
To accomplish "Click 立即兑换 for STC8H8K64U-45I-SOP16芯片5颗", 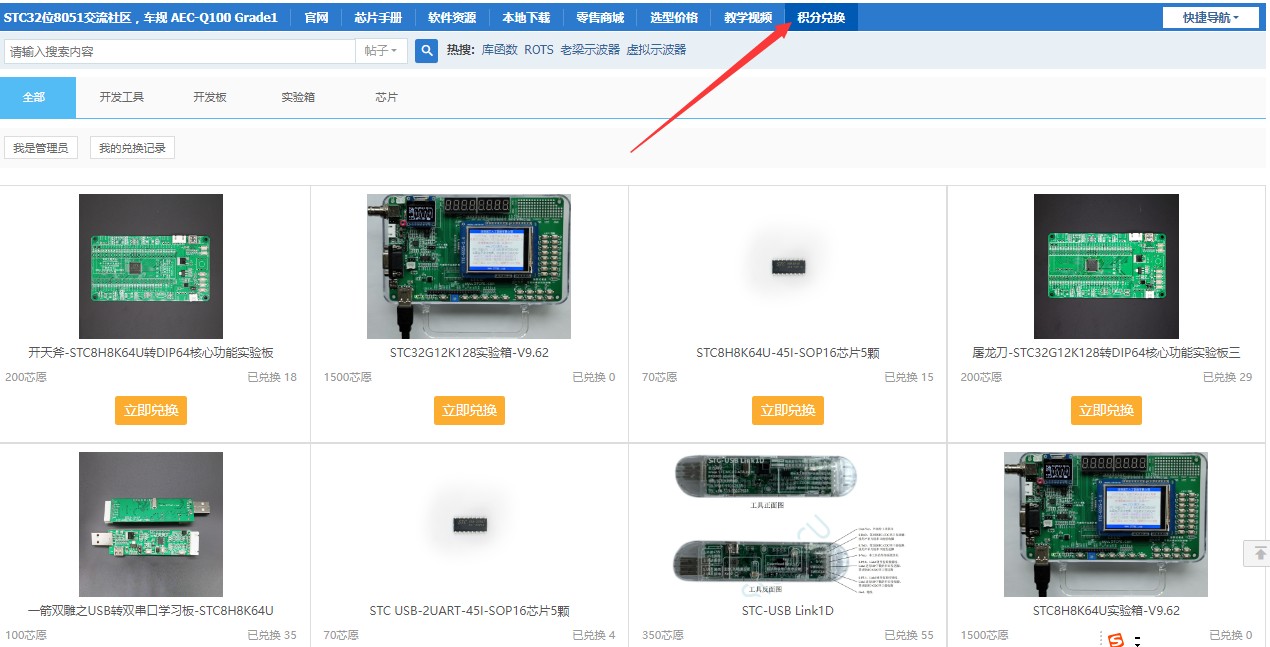I will click(788, 410).
